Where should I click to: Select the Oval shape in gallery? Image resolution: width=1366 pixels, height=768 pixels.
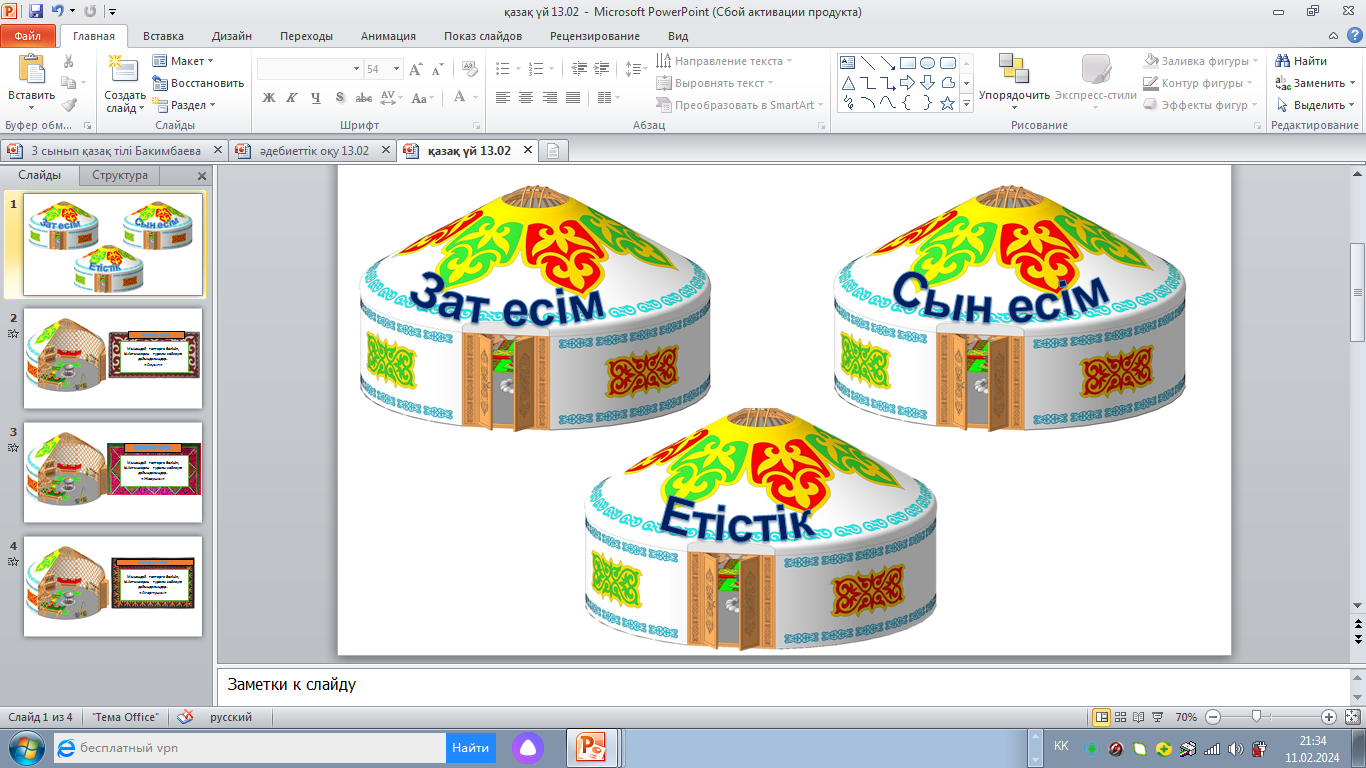tap(927, 62)
